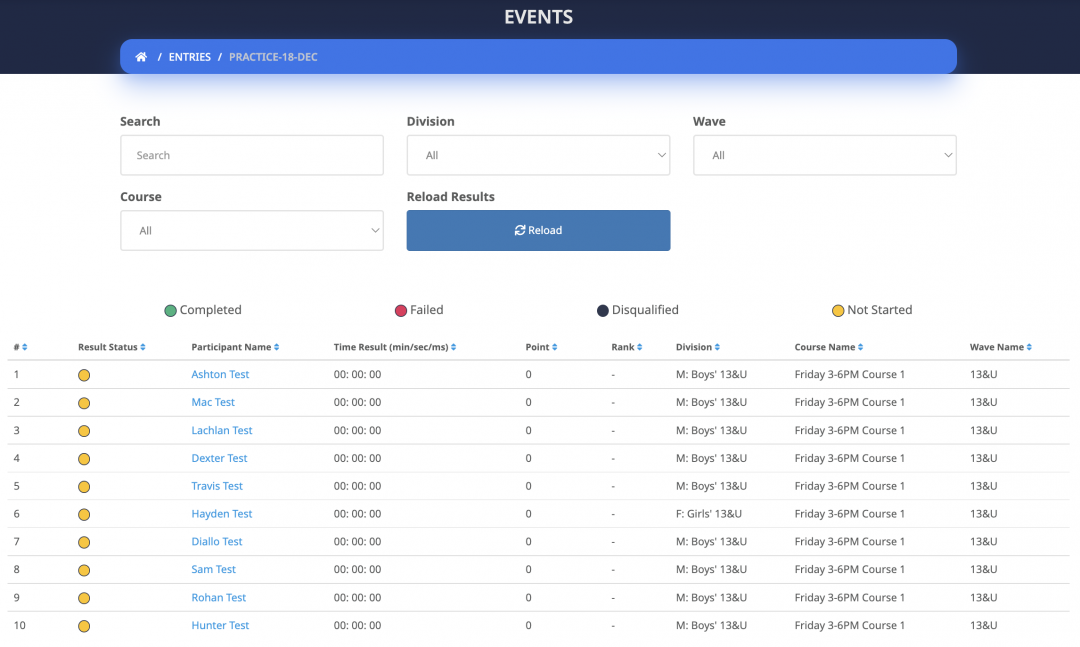
Task: Click the yellow Not Started legend dot
Action: coord(838,311)
